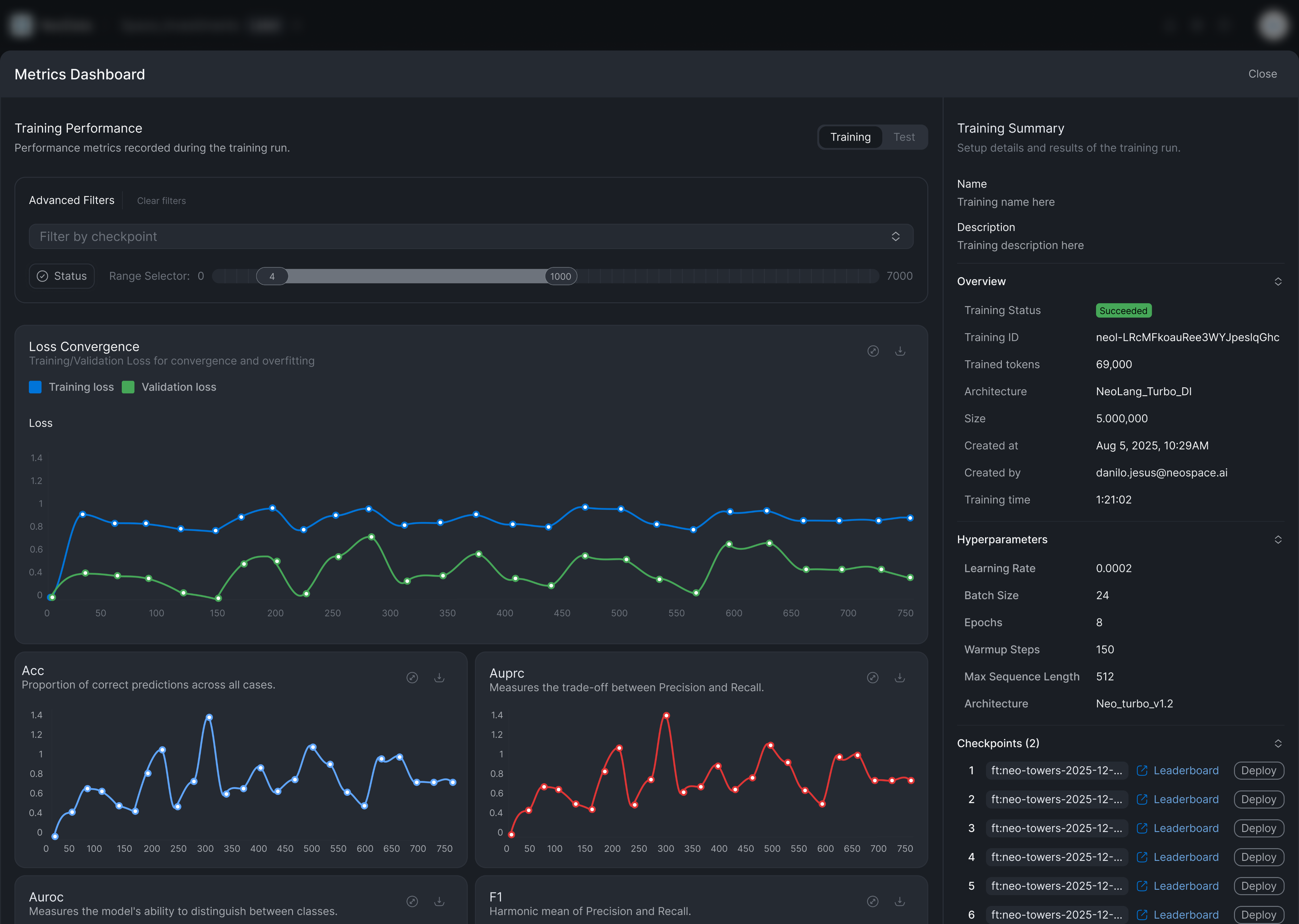Deploy checkpoint 1
The height and width of the screenshot is (924, 1299).
(1258, 770)
